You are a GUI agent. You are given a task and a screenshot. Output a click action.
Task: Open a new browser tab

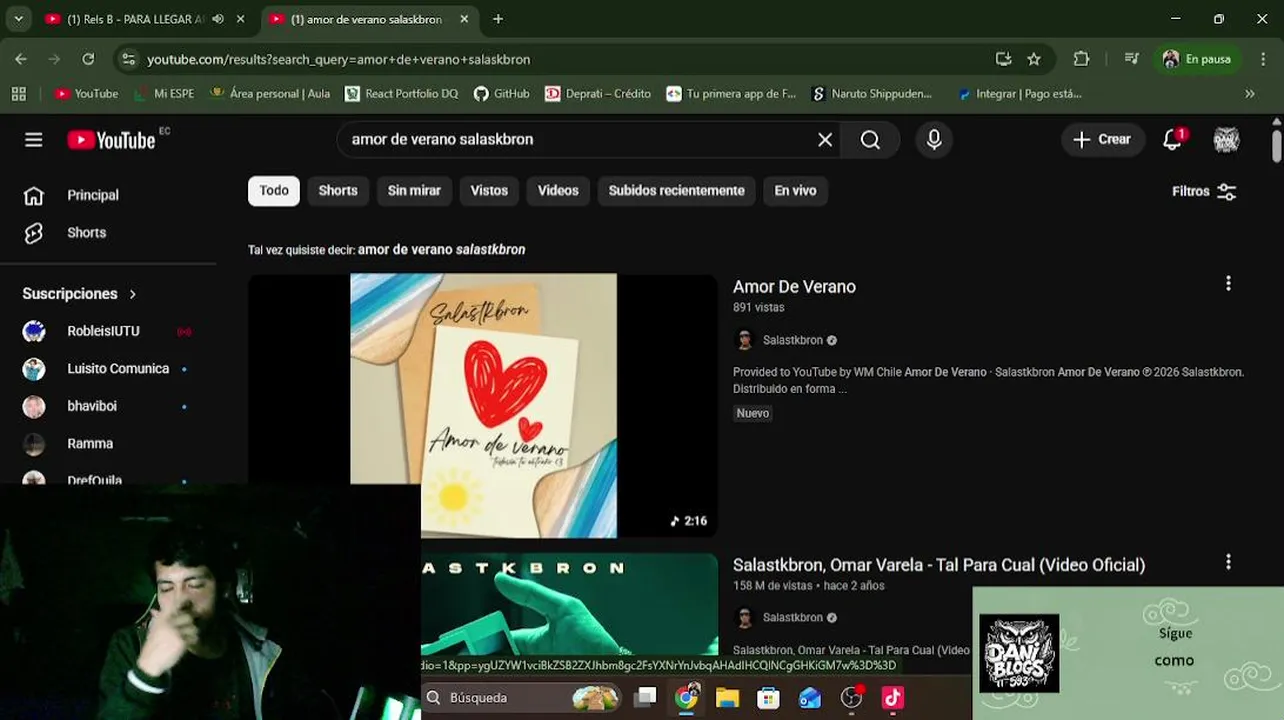(x=498, y=19)
